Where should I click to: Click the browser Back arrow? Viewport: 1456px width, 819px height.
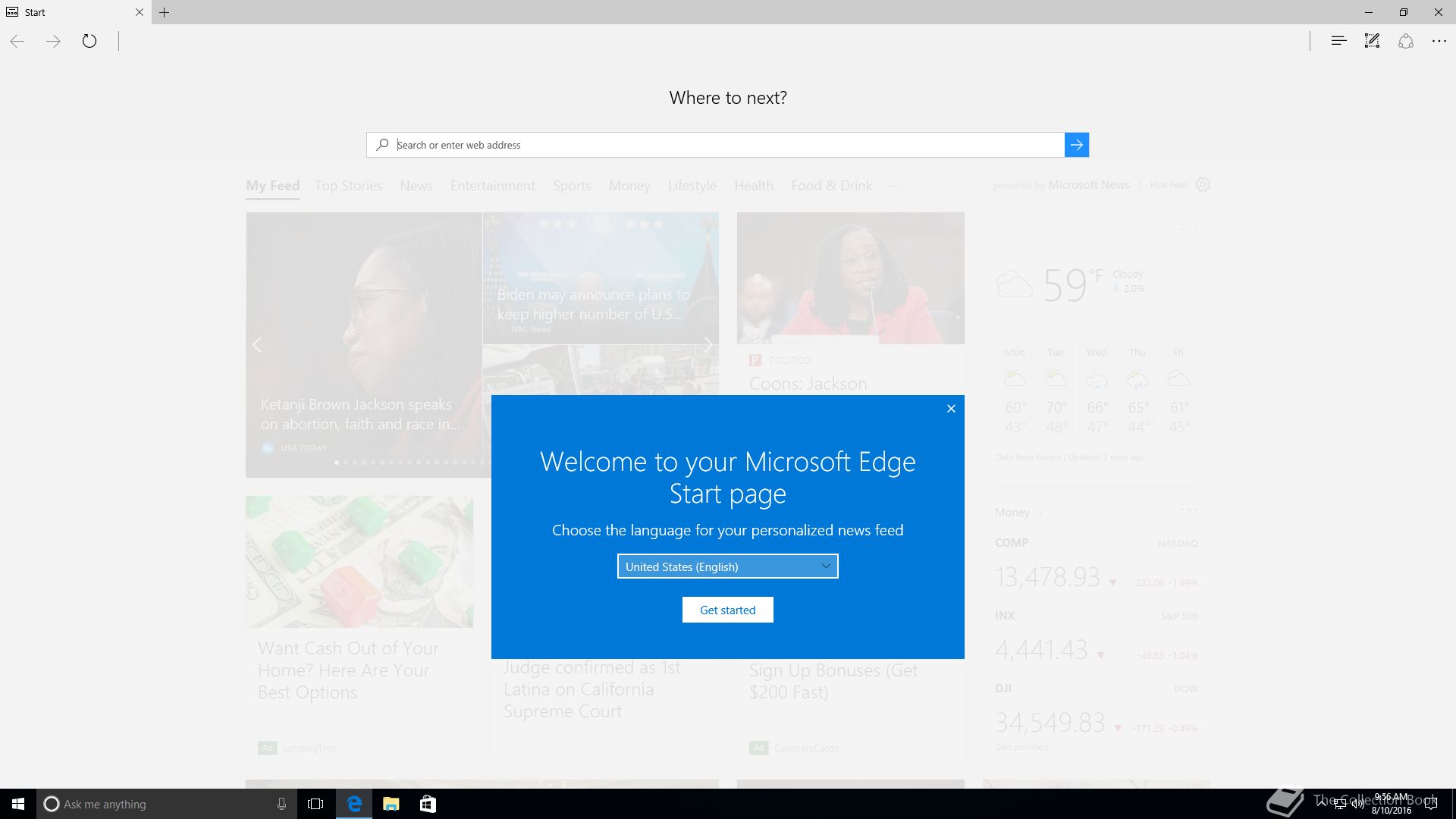[x=17, y=41]
